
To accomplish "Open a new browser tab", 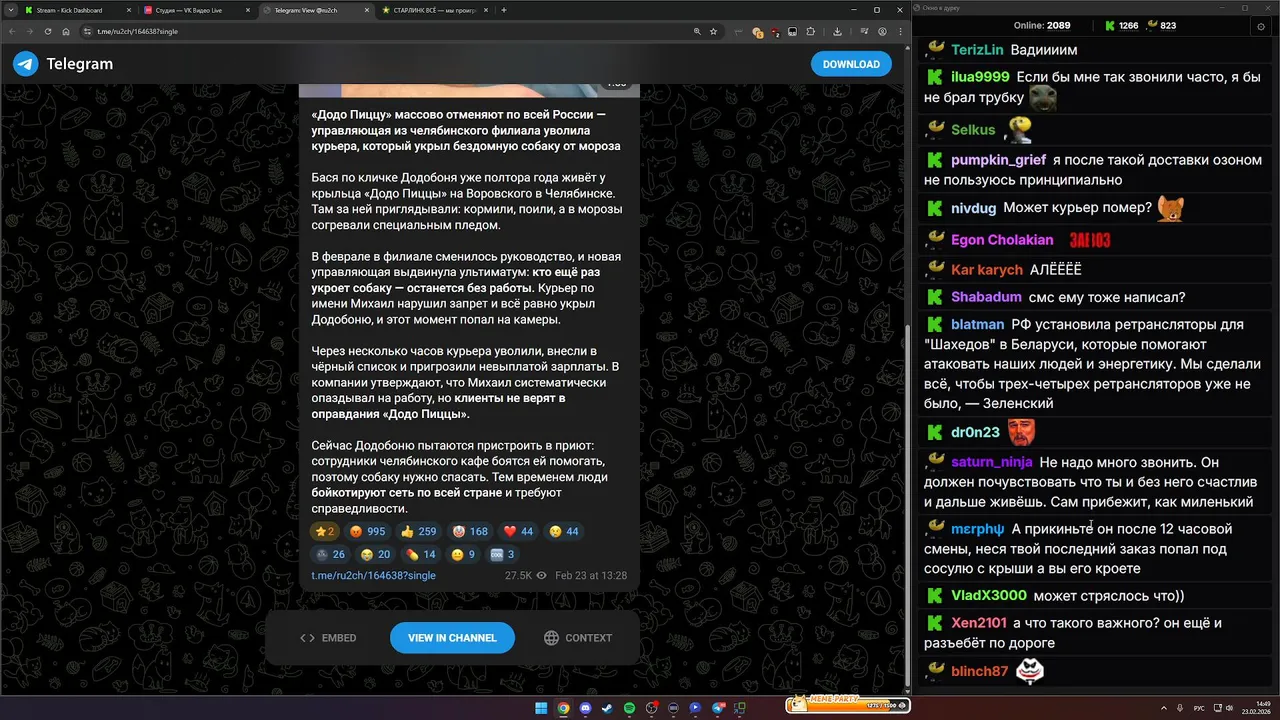I will pyautogui.click(x=504, y=10).
